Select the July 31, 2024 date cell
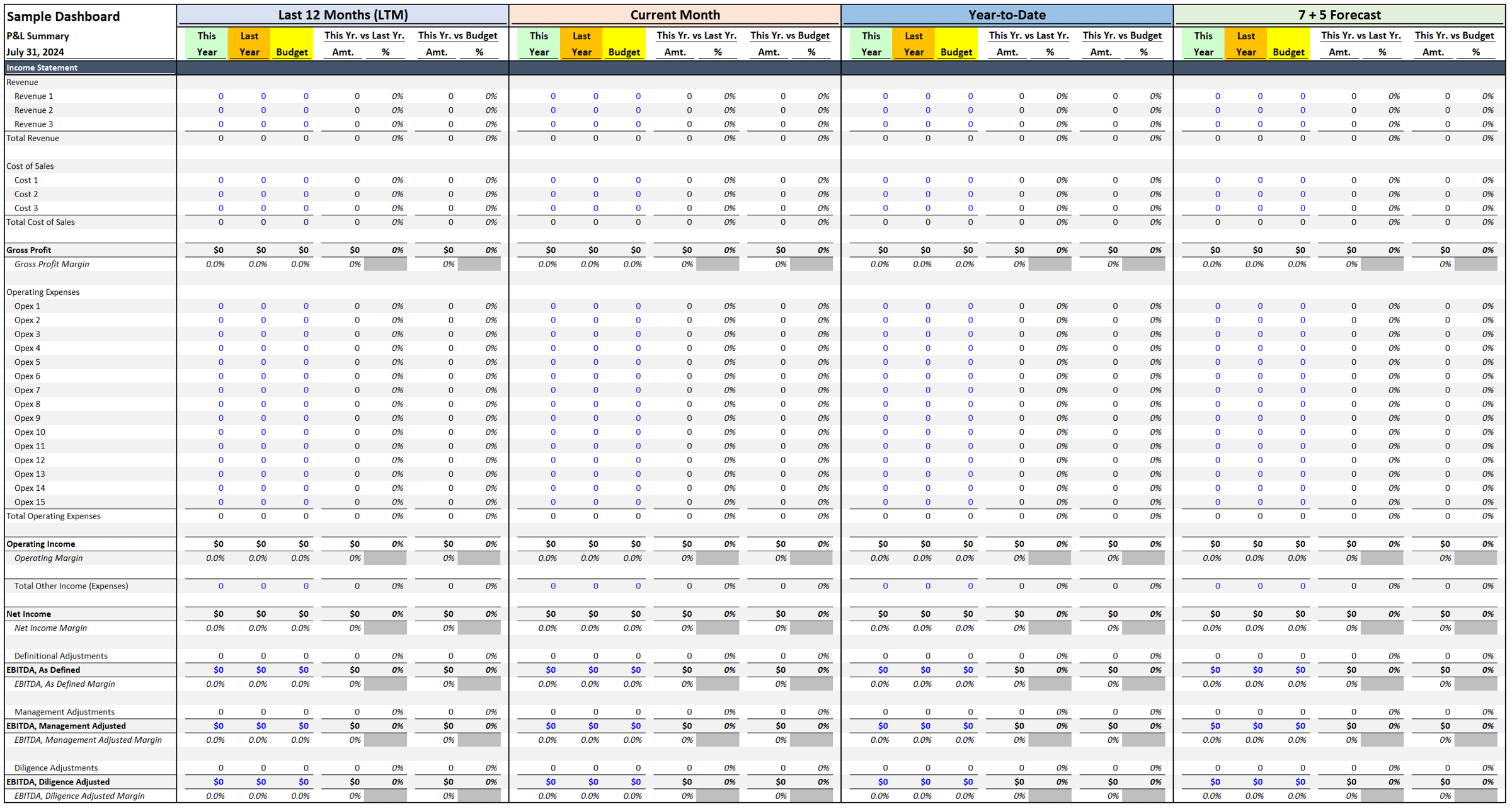 35,52
